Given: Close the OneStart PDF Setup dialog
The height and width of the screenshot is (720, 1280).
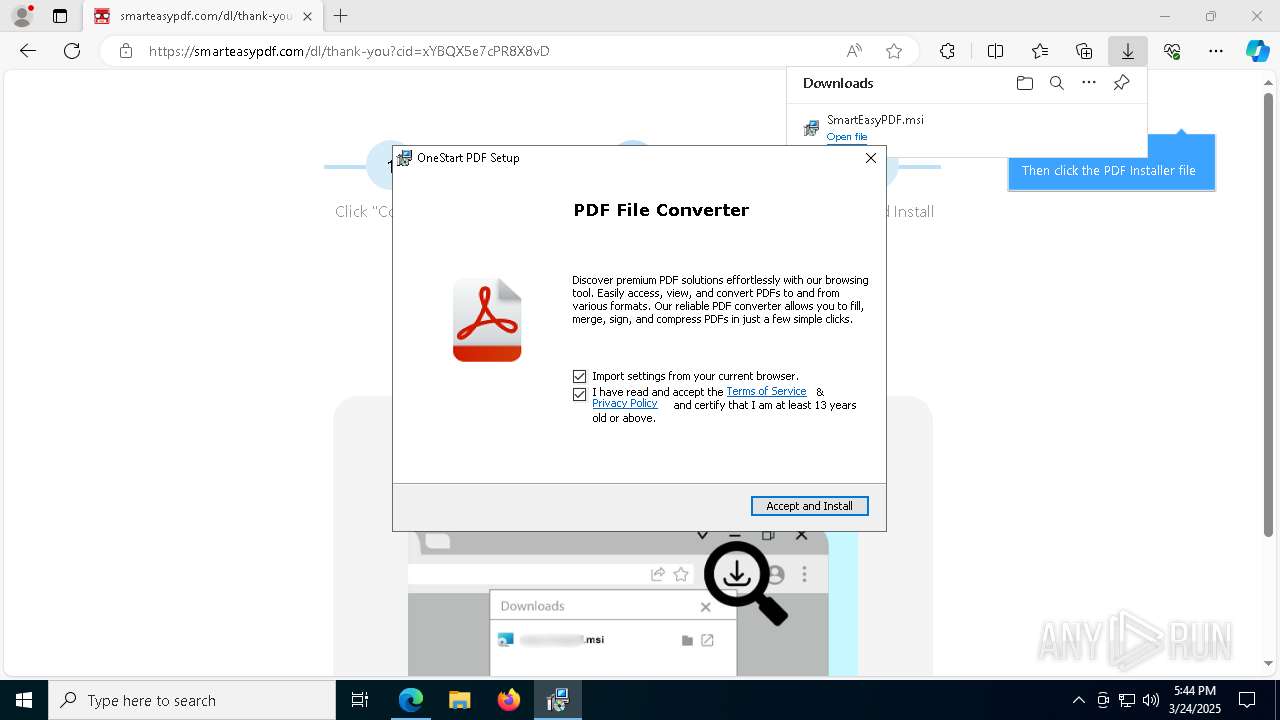Looking at the screenshot, I should pos(870,158).
